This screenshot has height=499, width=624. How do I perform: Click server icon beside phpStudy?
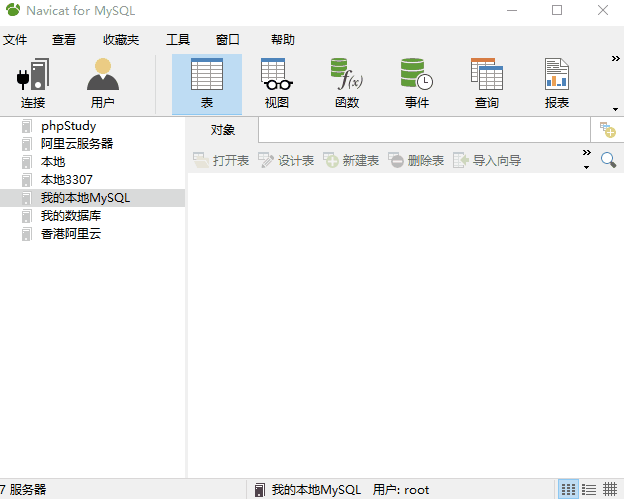coord(26,126)
